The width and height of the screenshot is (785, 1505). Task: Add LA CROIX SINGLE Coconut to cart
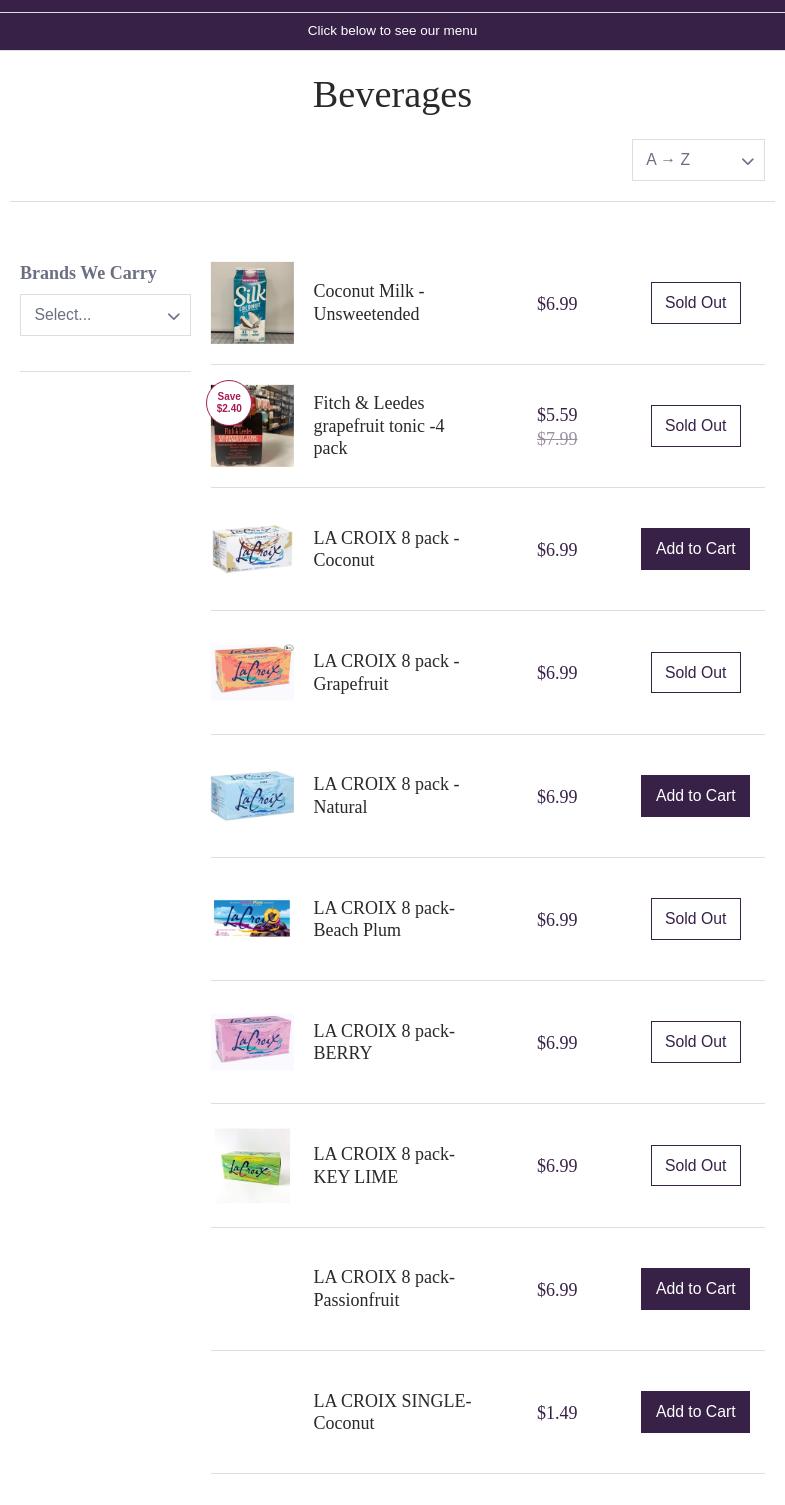[695, 1412]
